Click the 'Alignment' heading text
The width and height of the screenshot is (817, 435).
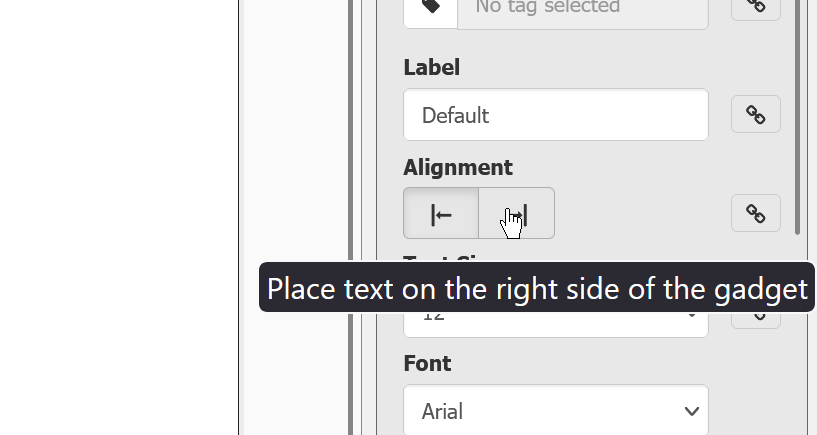[x=458, y=168]
